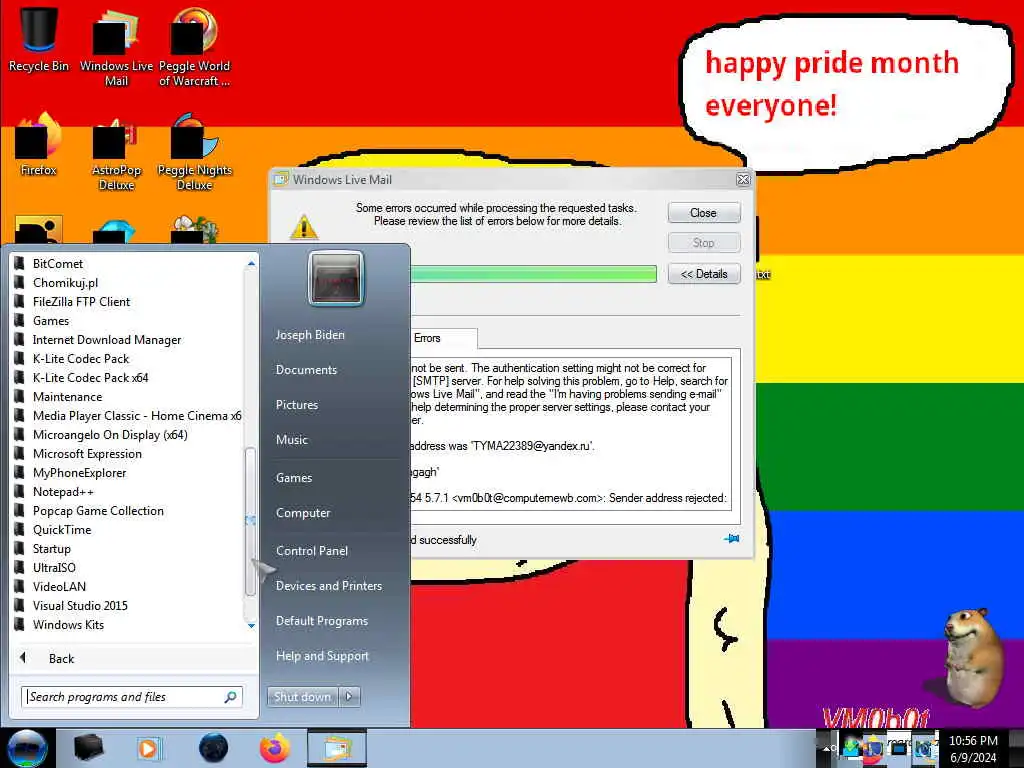Screen dimensions: 1024x768
Task: Open shut down options arrow
Action: click(349, 697)
